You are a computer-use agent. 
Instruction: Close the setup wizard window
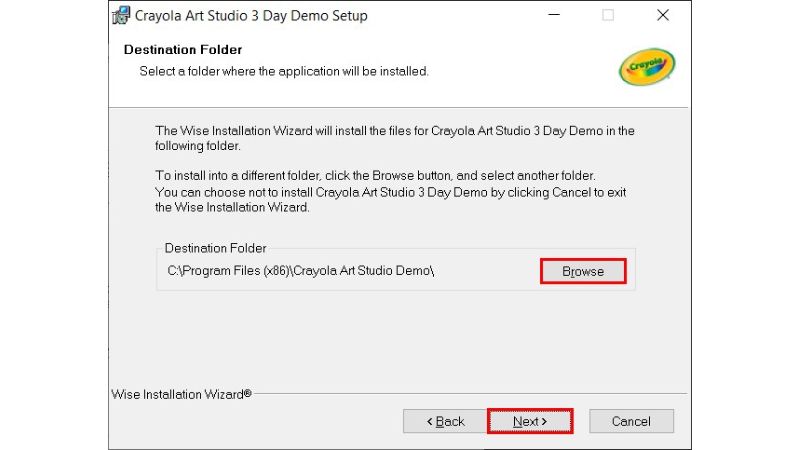coord(663,16)
